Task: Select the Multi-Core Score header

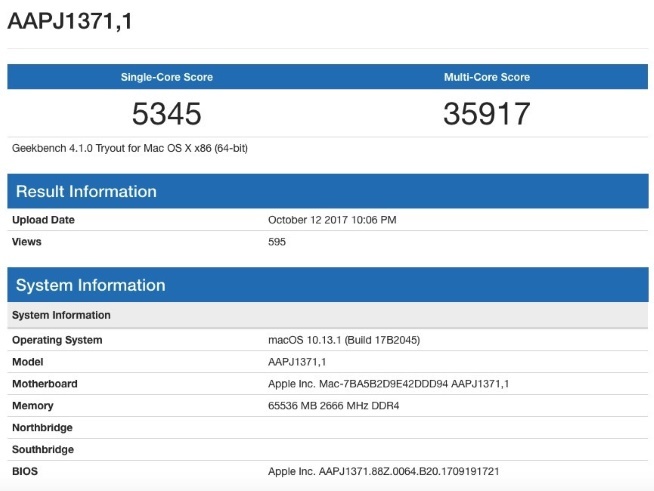Action: tap(486, 77)
